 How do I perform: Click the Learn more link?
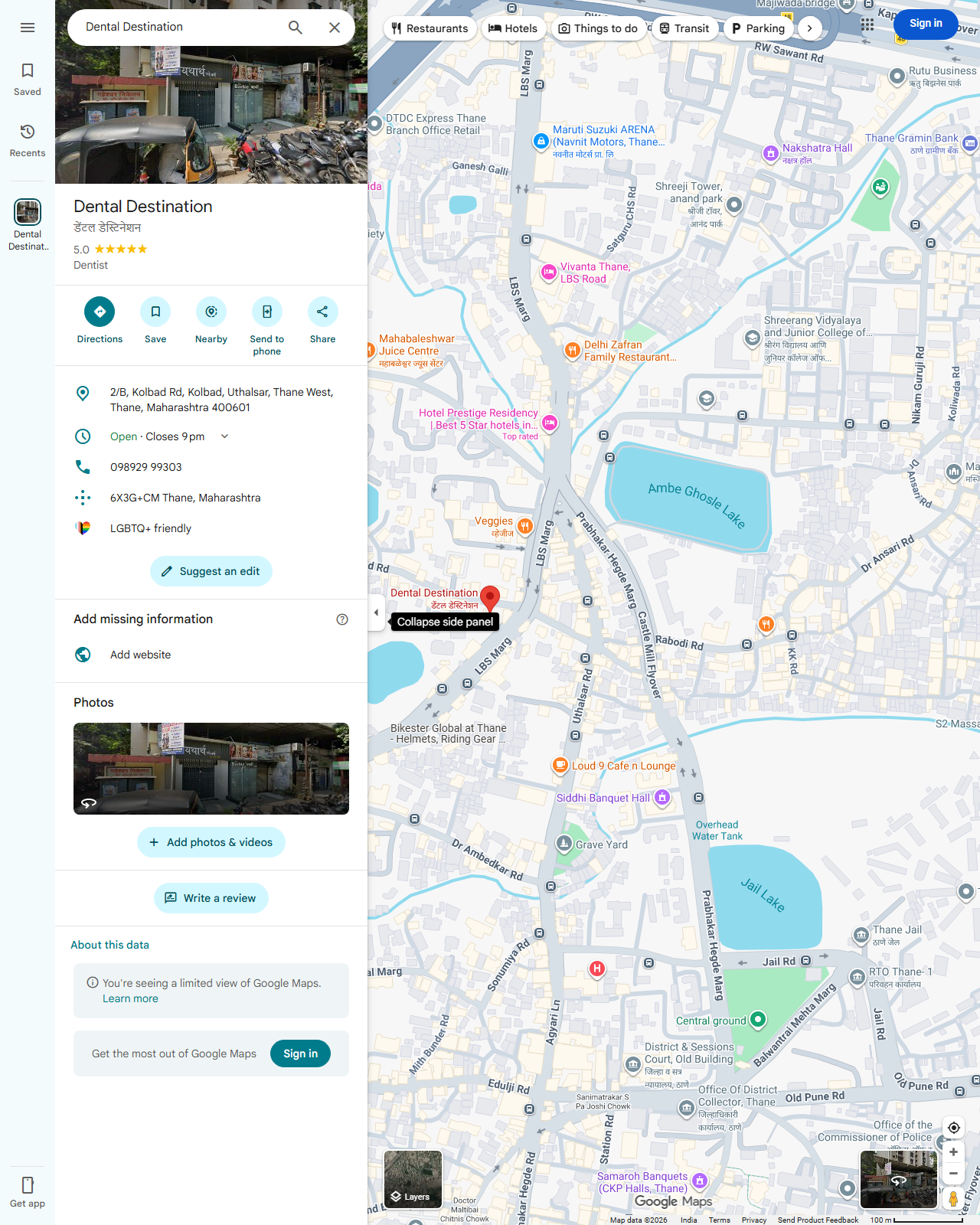tap(130, 998)
